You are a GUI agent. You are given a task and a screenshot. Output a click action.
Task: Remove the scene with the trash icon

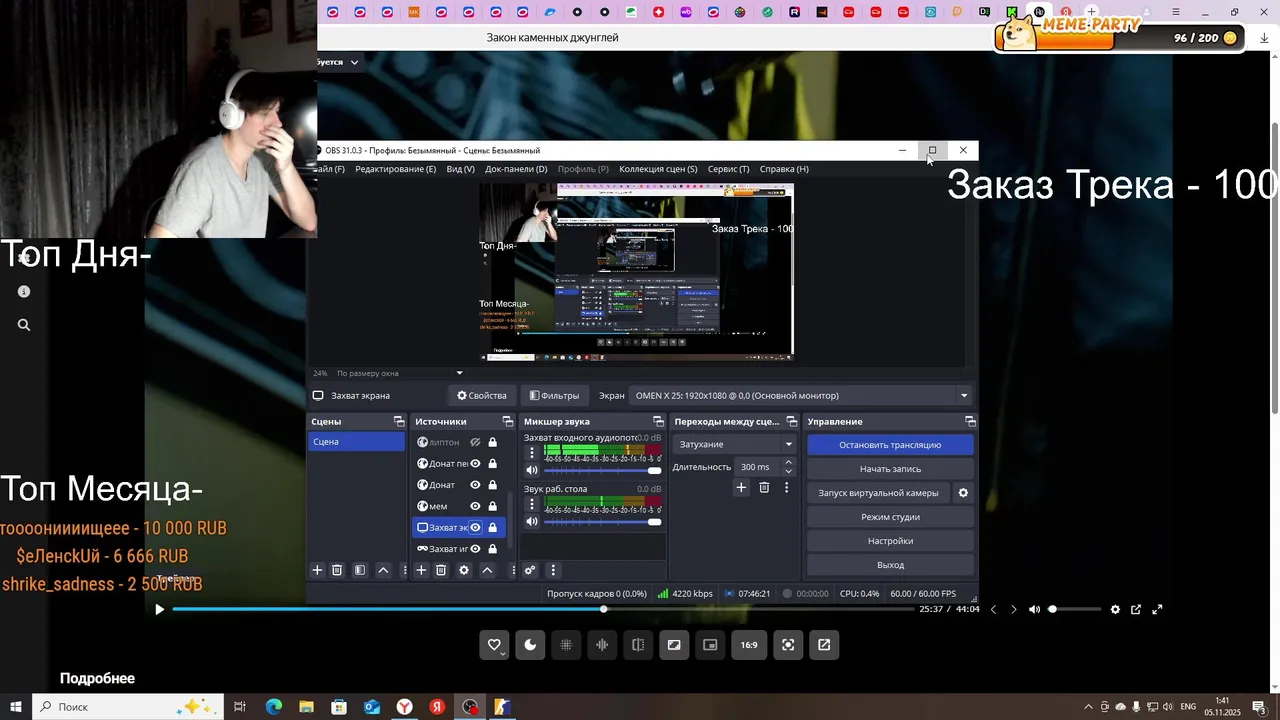coord(337,570)
